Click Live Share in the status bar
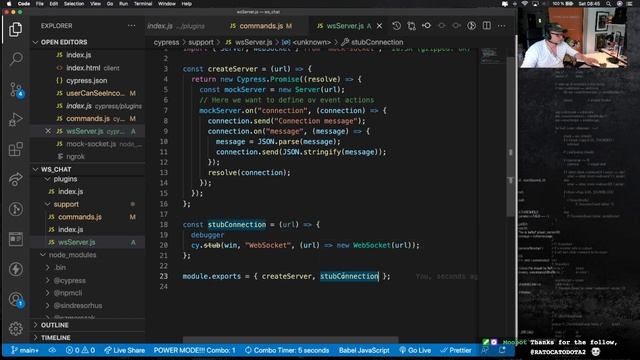The height and width of the screenshot is (360, 640). click(124, 350)
